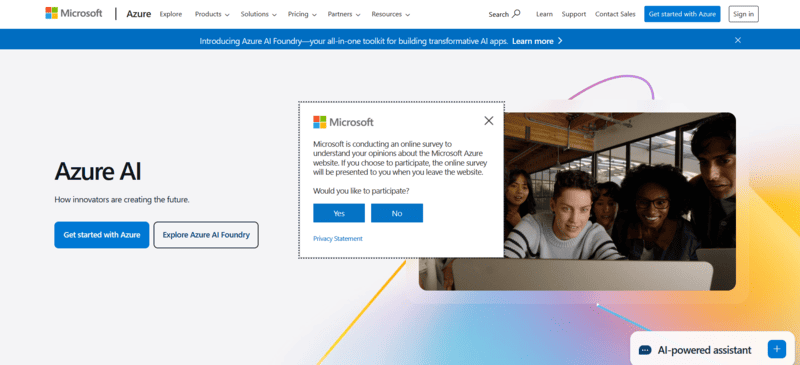800x365 pixels.
Task: Click Explore Azure AI Foundry button
Action: click(206, 235)
